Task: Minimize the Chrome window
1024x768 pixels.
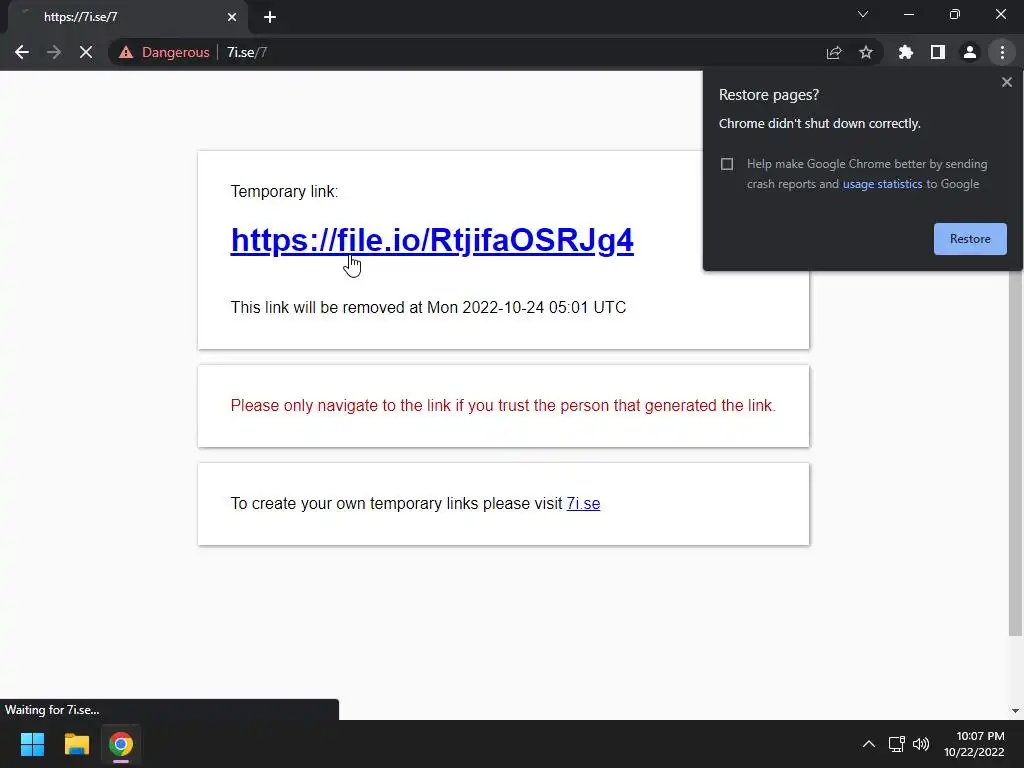Action: click(908, 14)
